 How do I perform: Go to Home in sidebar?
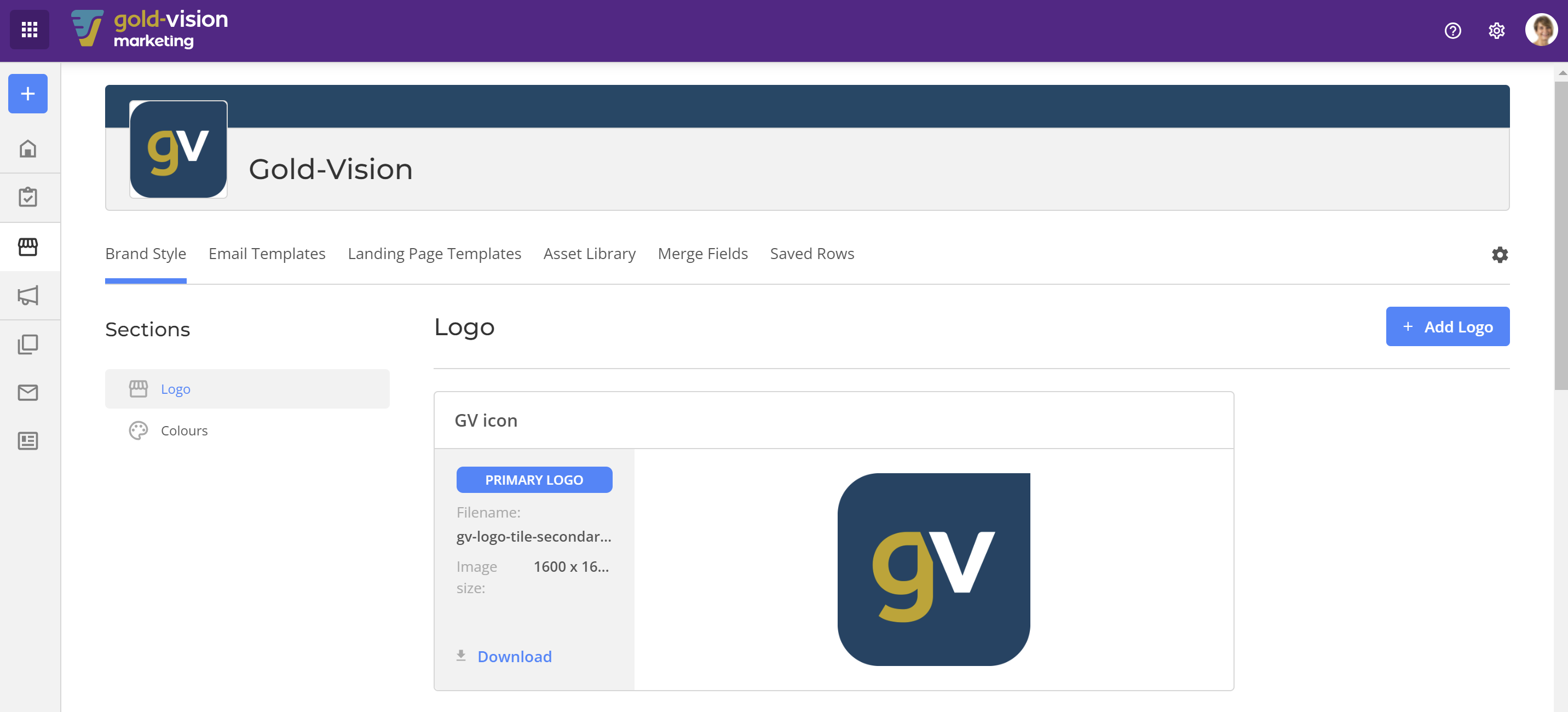coord(28,148)
